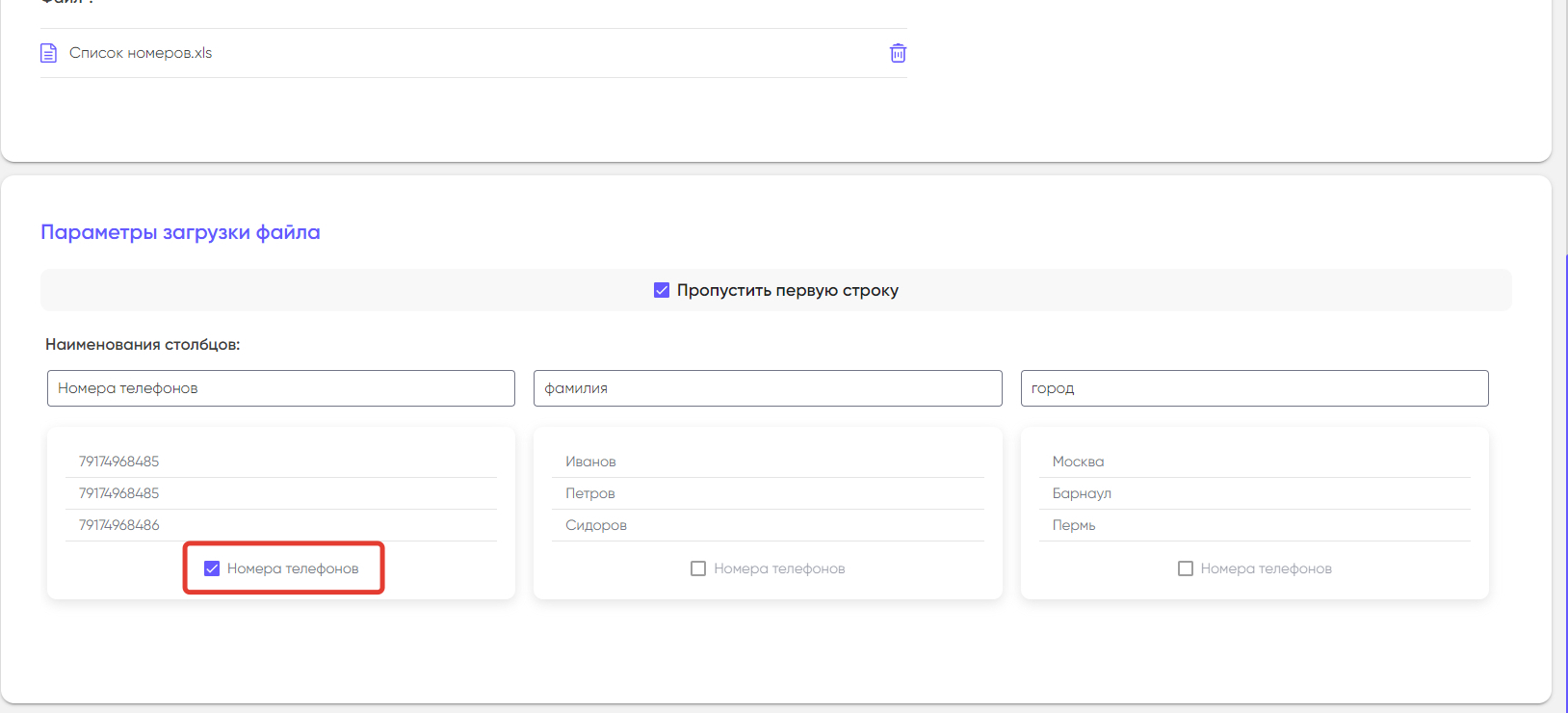Delete the Список номеров.xls file with the trash icon
The height and width of the screenshot is (713, 1568).
(898, 53)
